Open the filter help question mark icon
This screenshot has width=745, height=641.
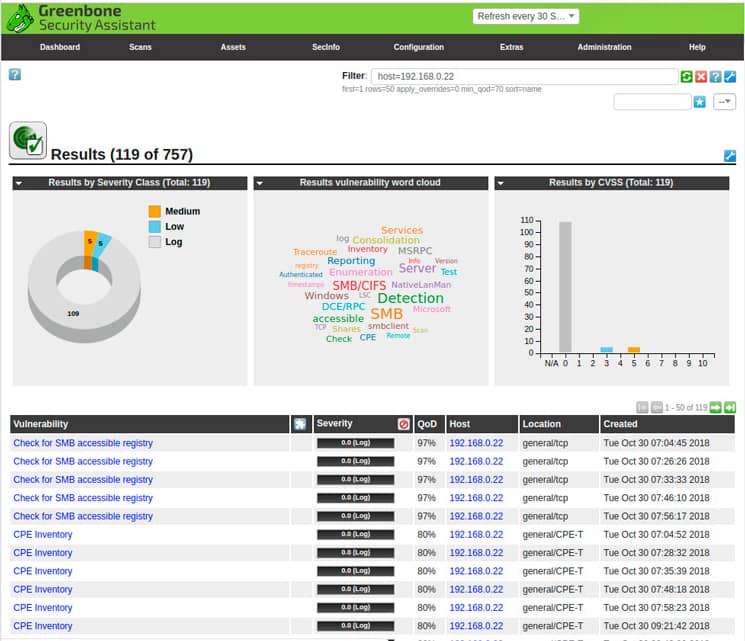716,77
